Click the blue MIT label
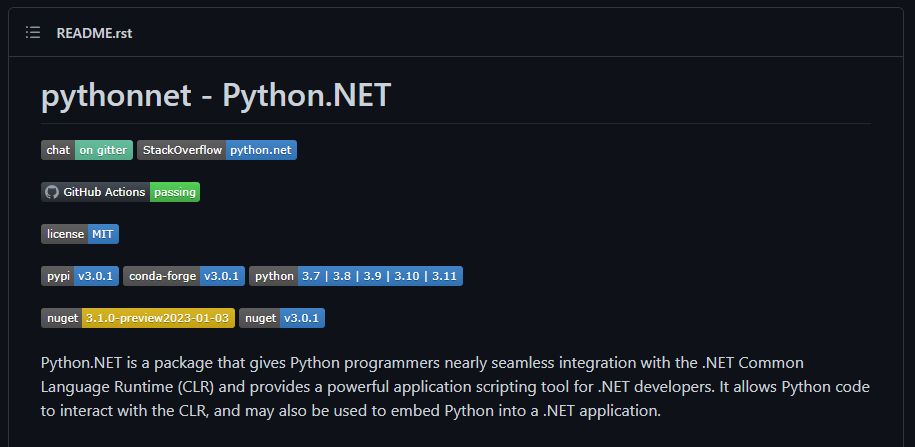 point(103,234)
